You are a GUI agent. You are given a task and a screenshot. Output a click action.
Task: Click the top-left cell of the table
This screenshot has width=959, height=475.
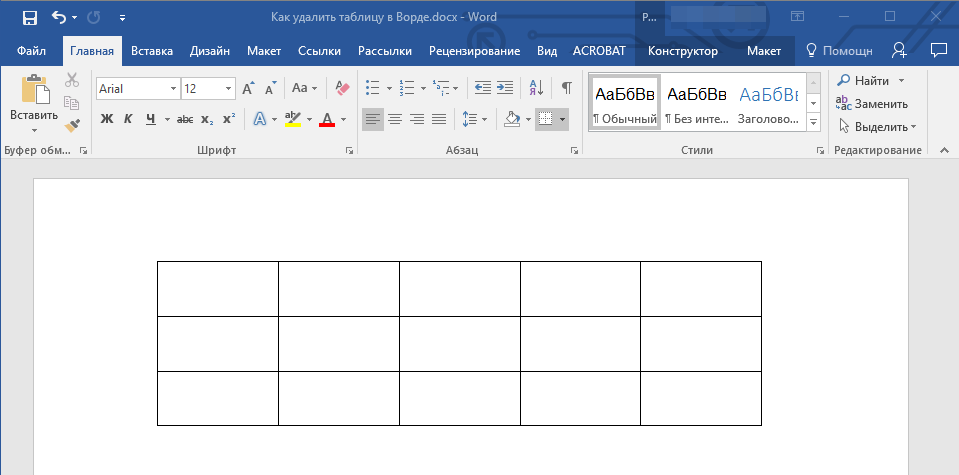coord(217,289)
